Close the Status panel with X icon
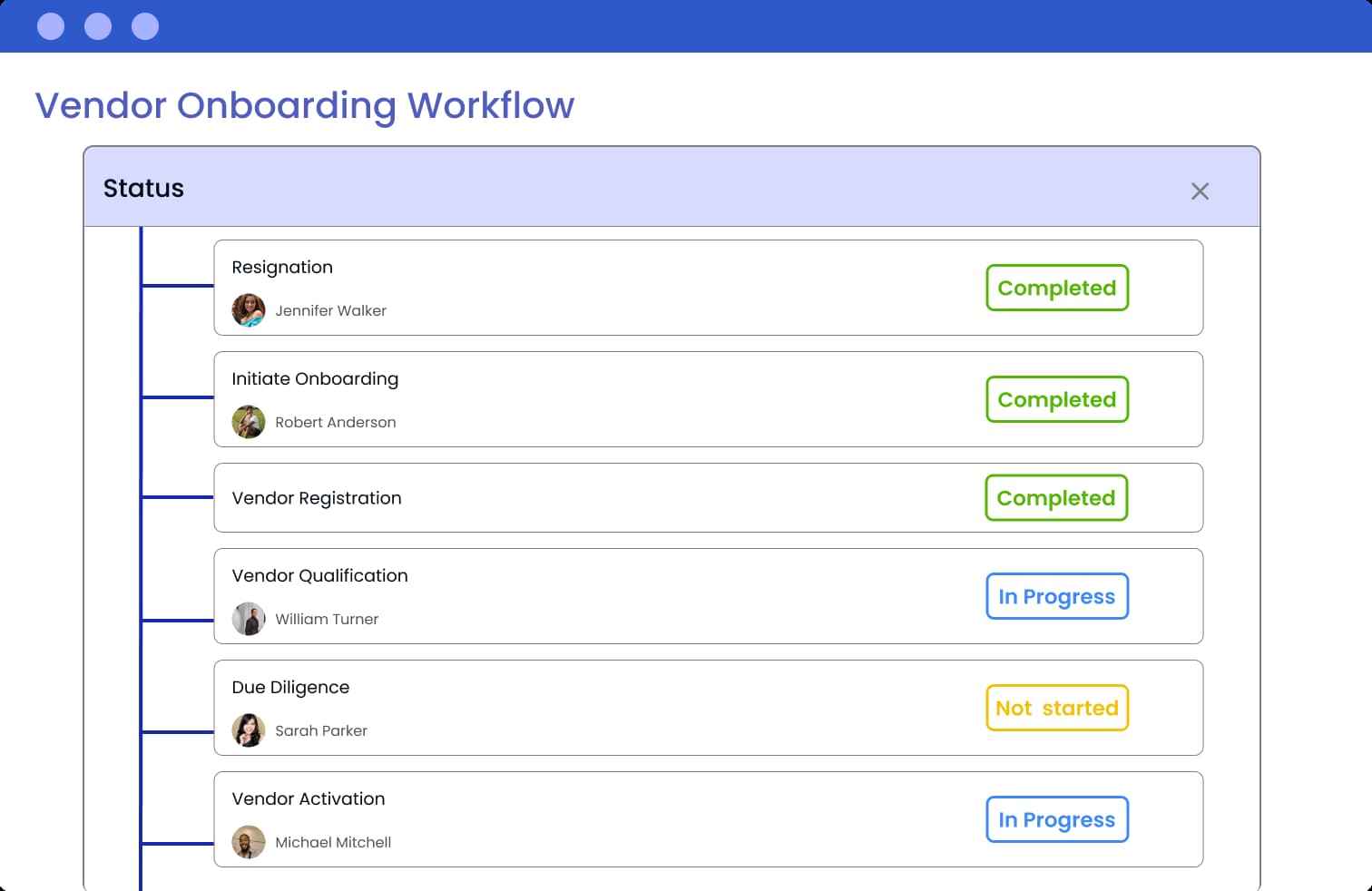 [x=1200, y=191]
